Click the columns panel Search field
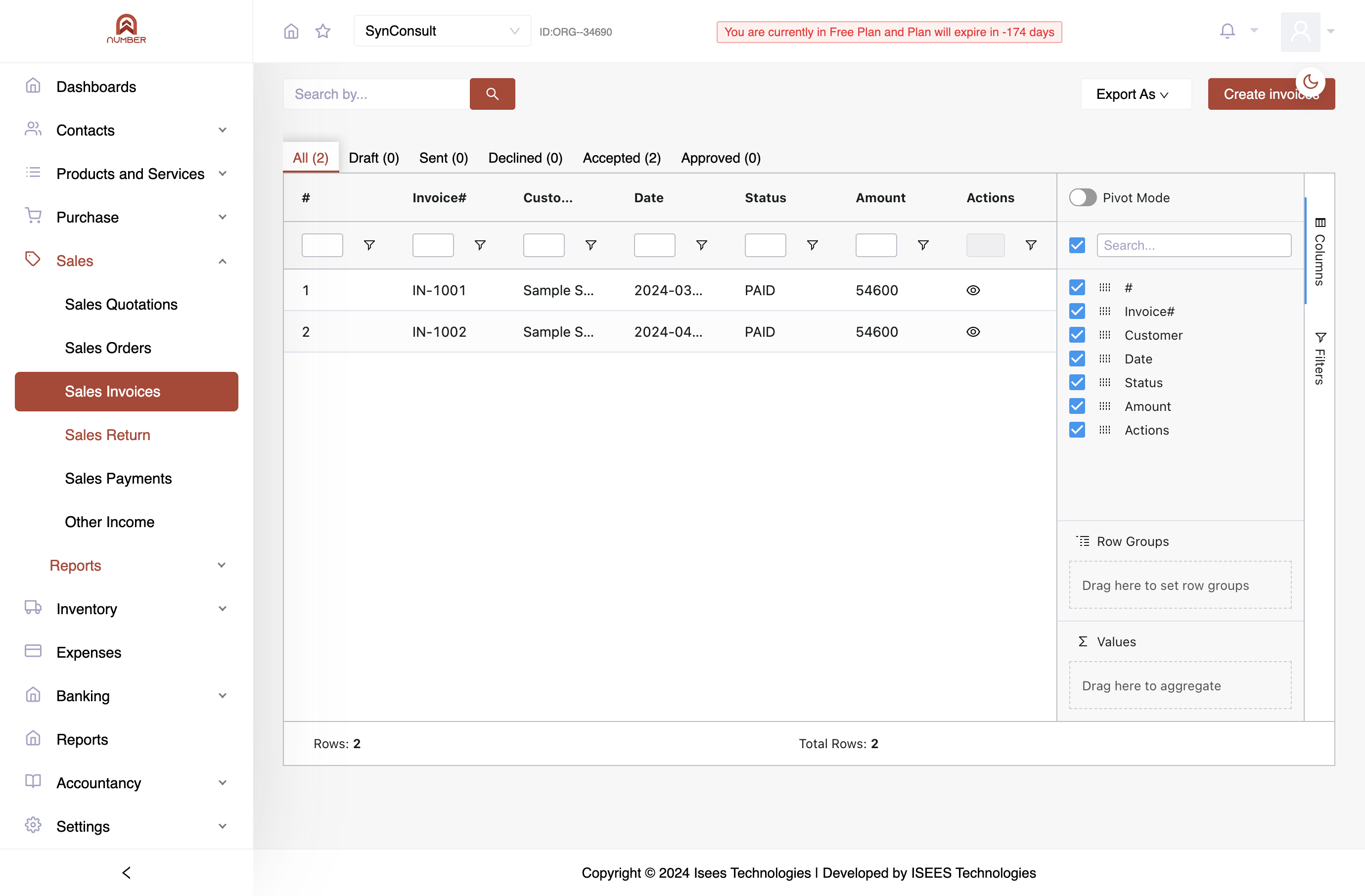 coord(1194,245)
